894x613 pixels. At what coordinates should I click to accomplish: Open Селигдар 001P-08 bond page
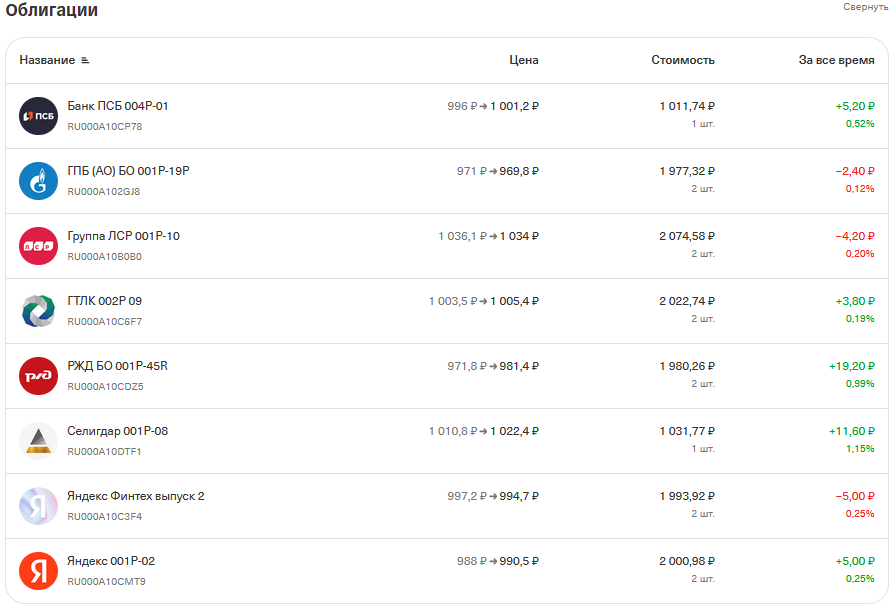point(117,431)
